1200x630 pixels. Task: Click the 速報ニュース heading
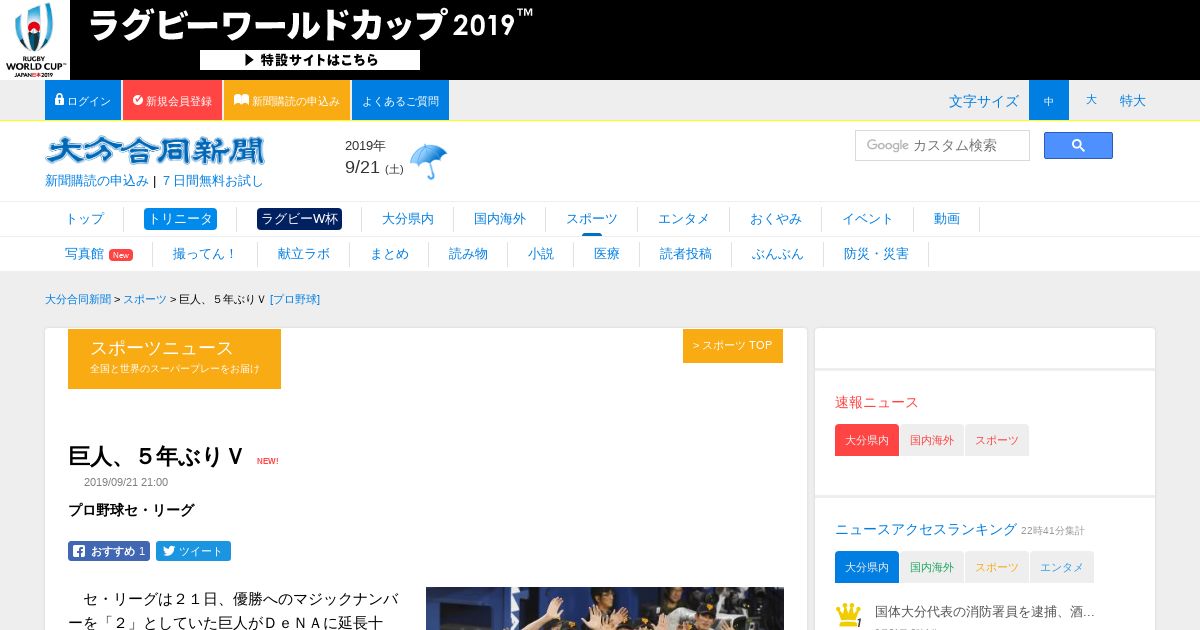[x=877, y=402]
